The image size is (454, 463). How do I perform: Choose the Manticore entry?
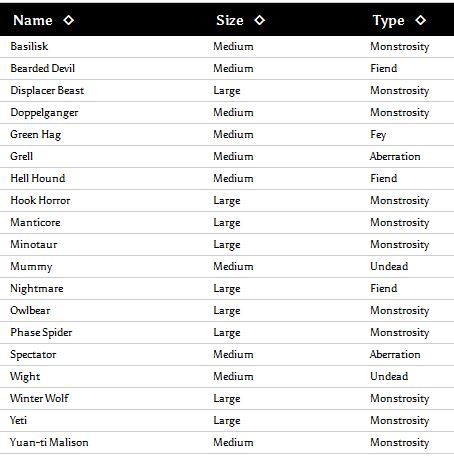pyautogui.click(x=35, y=222)
